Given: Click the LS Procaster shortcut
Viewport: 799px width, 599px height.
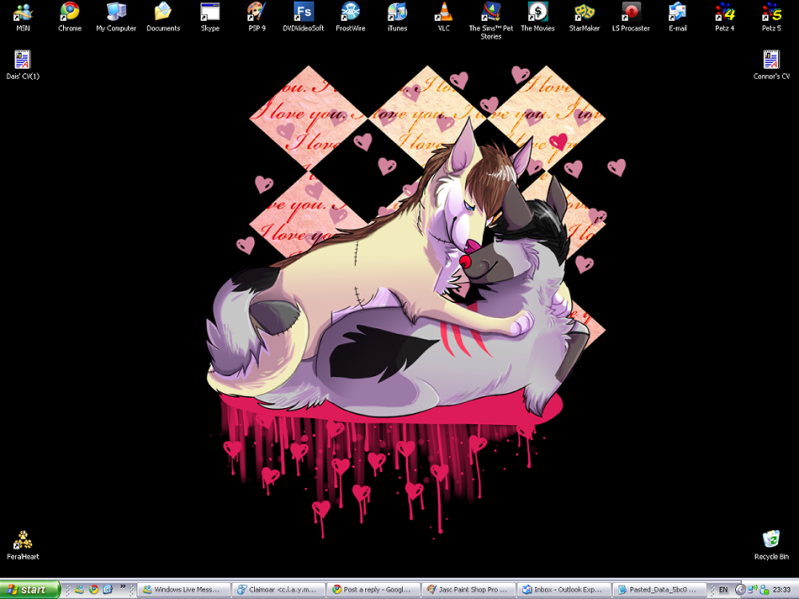Looking at the screenshot, I should (631, 16).
